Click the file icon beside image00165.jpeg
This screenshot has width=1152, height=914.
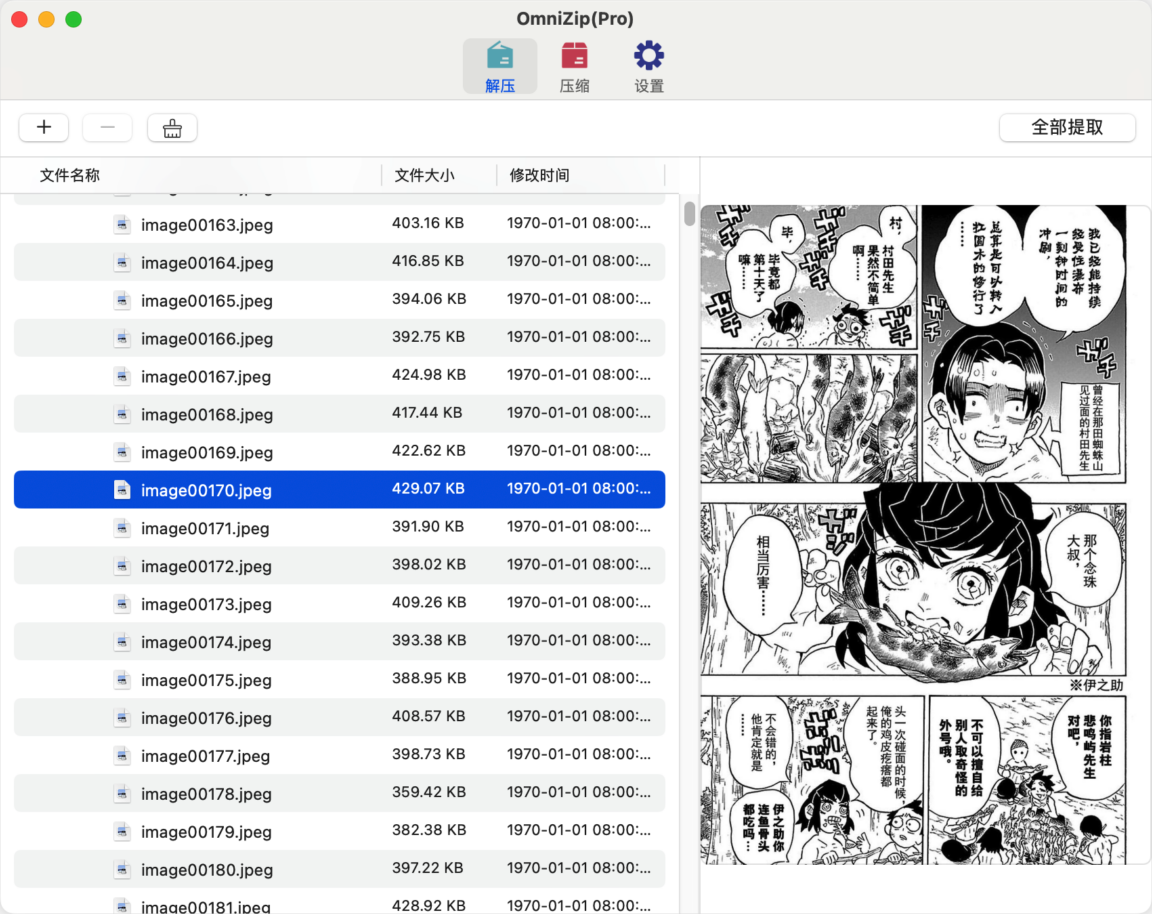123,301
